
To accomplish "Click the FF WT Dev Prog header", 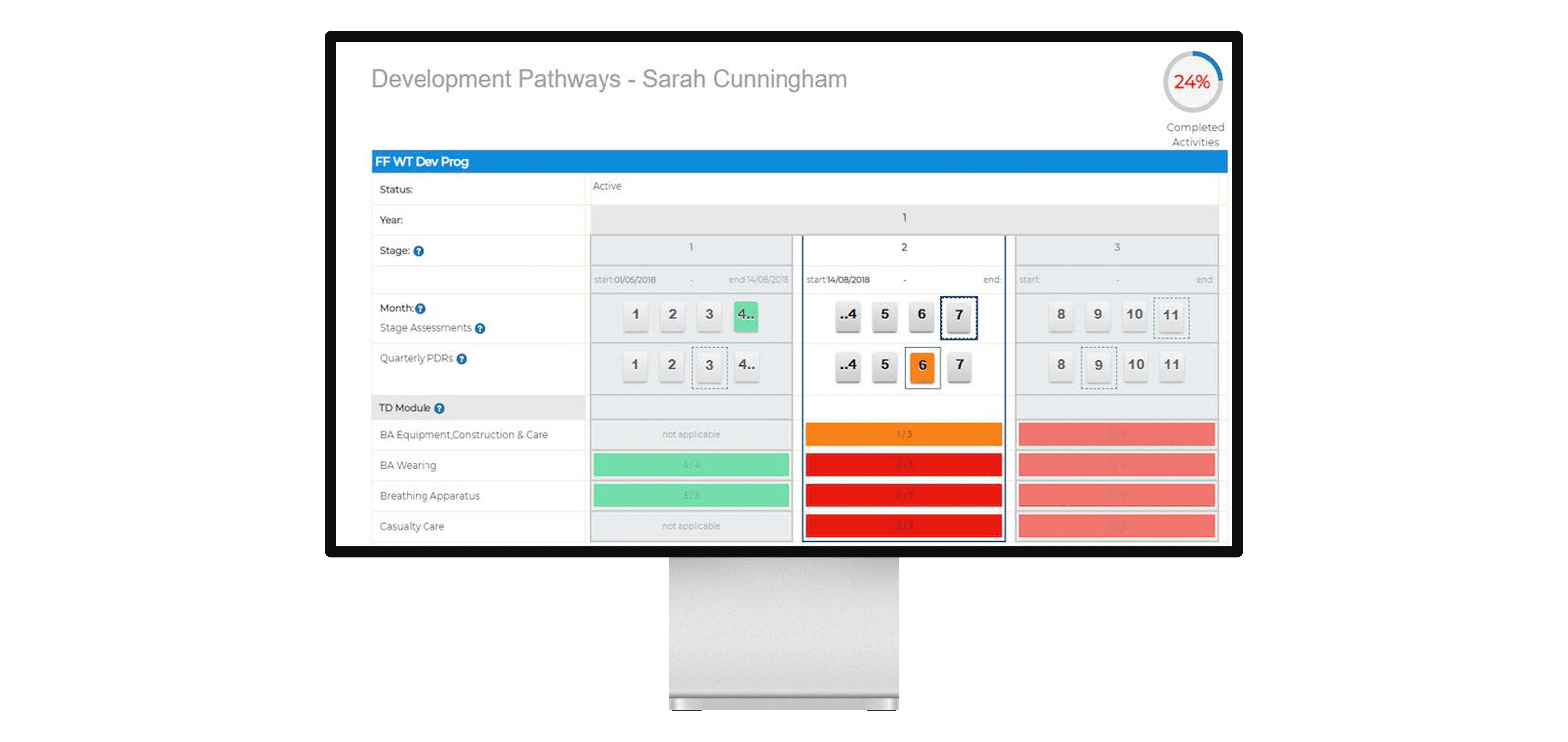I will tap(799, 162).
